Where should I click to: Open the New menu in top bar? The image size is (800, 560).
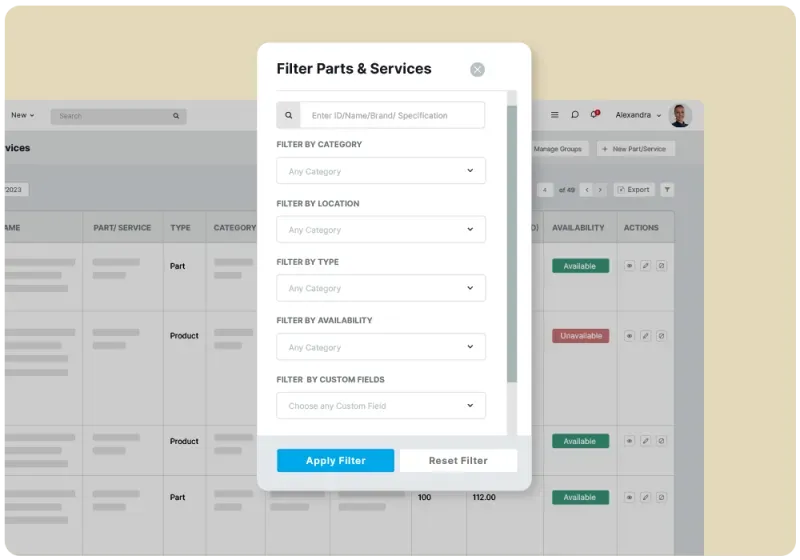[22, 116]
